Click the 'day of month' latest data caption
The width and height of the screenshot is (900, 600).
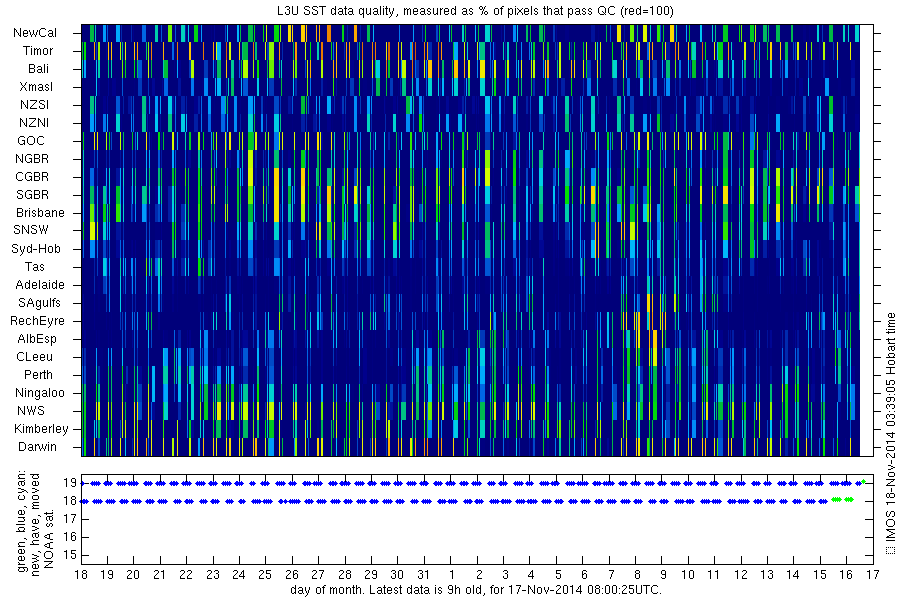point(476,590)
